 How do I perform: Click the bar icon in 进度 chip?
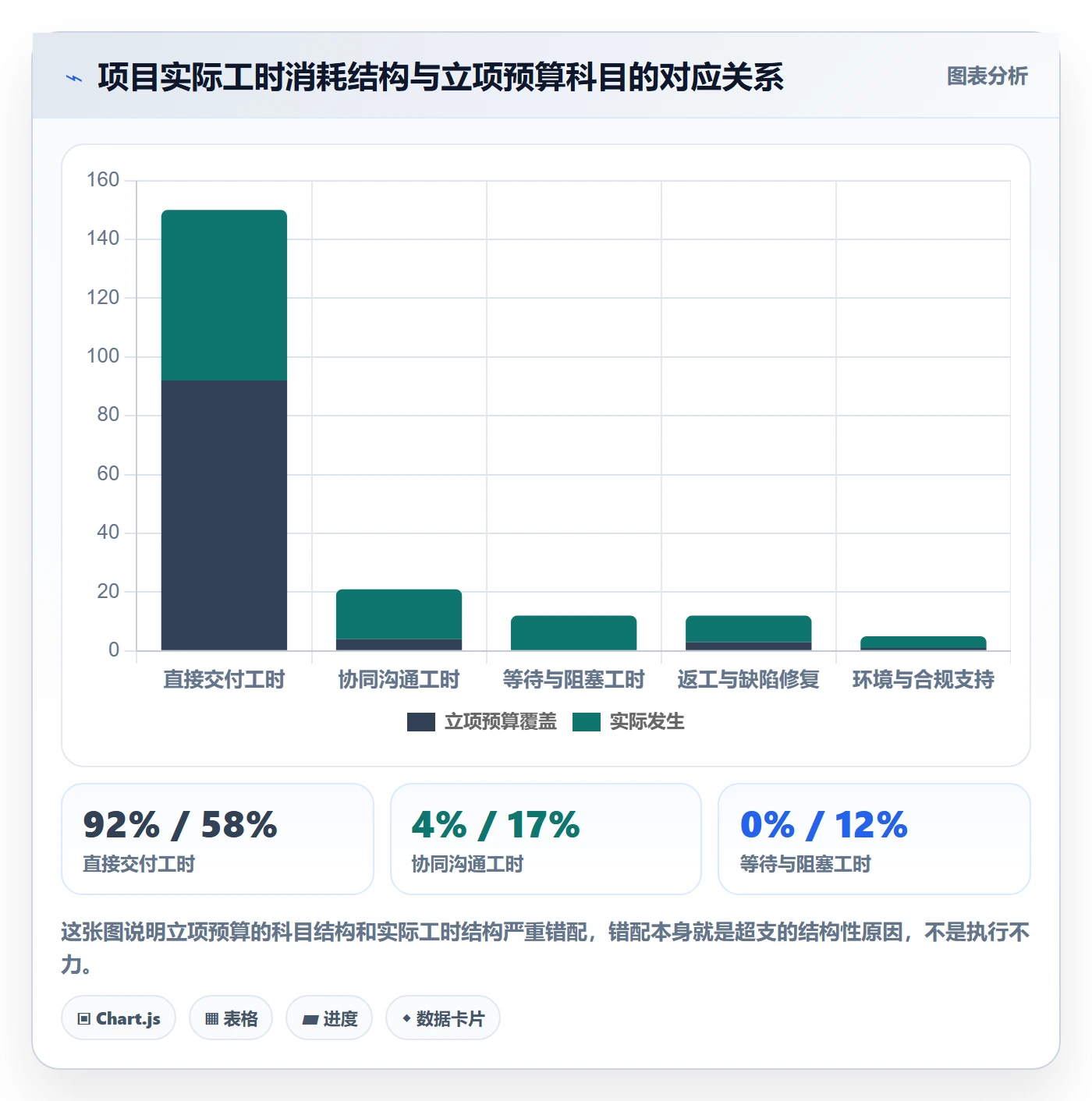point(310,1019)
